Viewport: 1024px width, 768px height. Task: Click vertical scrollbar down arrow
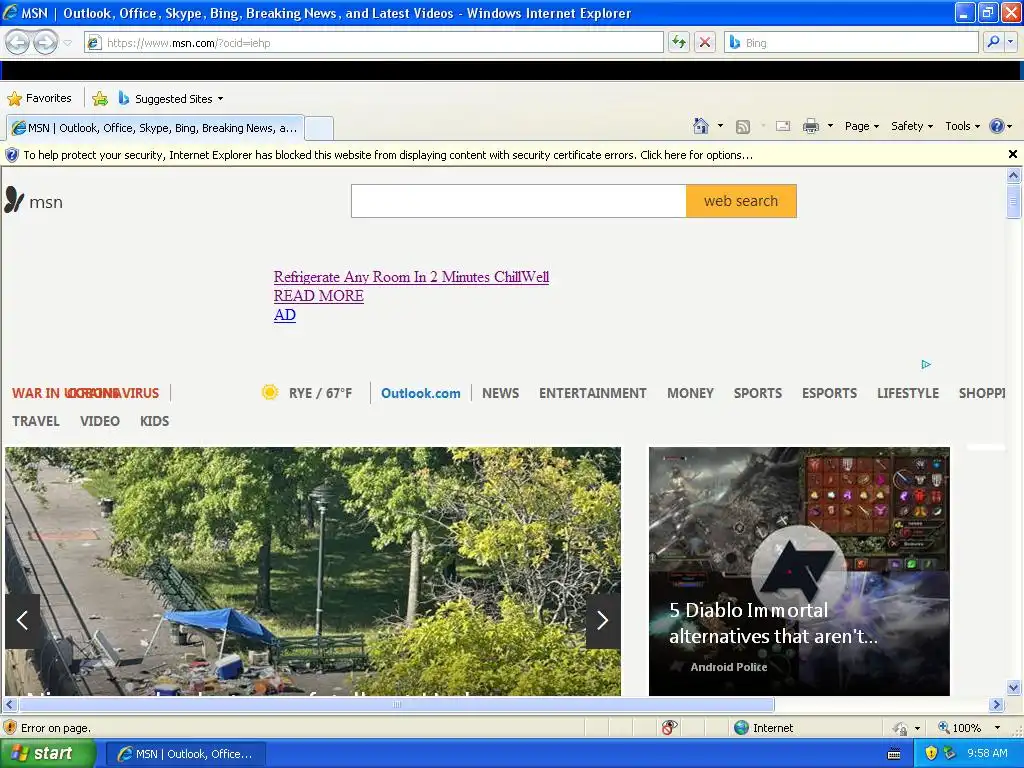[x=1013, y=687]
